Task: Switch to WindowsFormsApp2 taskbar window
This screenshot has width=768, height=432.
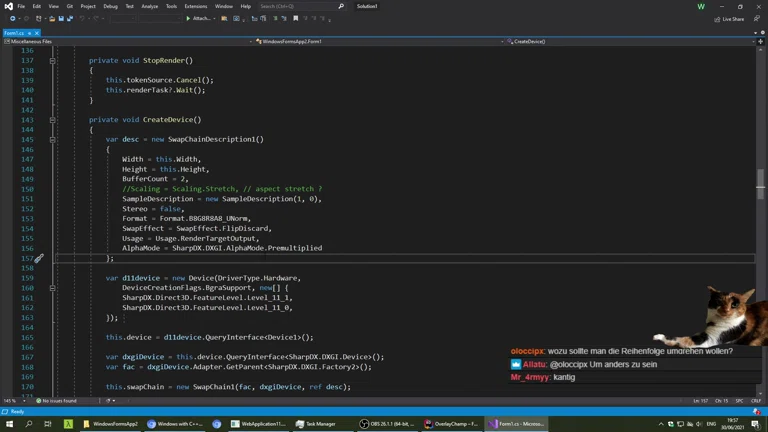Action: [110, 424]
